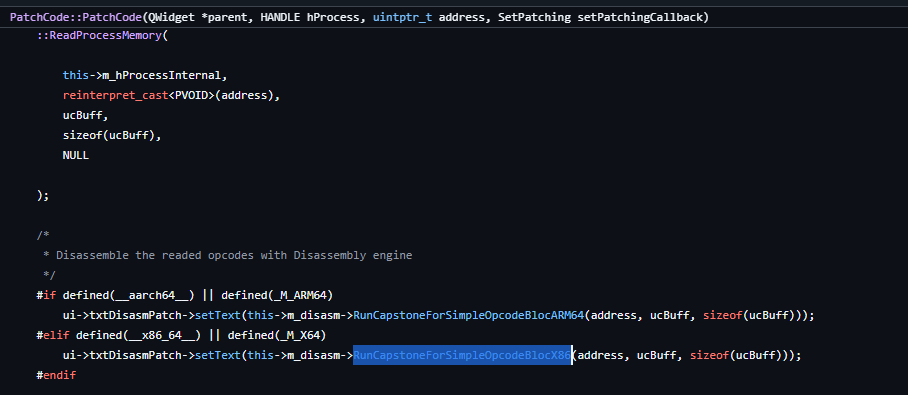Click RunCapstoneForSimpleOpcodeBlocARM64 method name
908x395 pixels.
point(469,316)
